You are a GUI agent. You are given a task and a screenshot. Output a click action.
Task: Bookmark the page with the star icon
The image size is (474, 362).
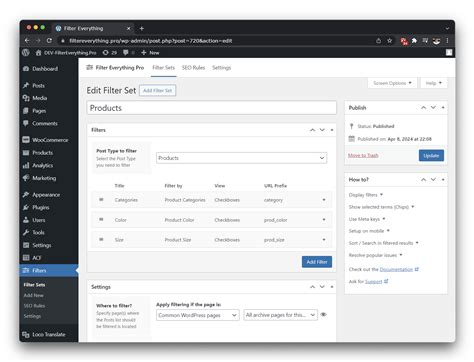tap(389, 41)
